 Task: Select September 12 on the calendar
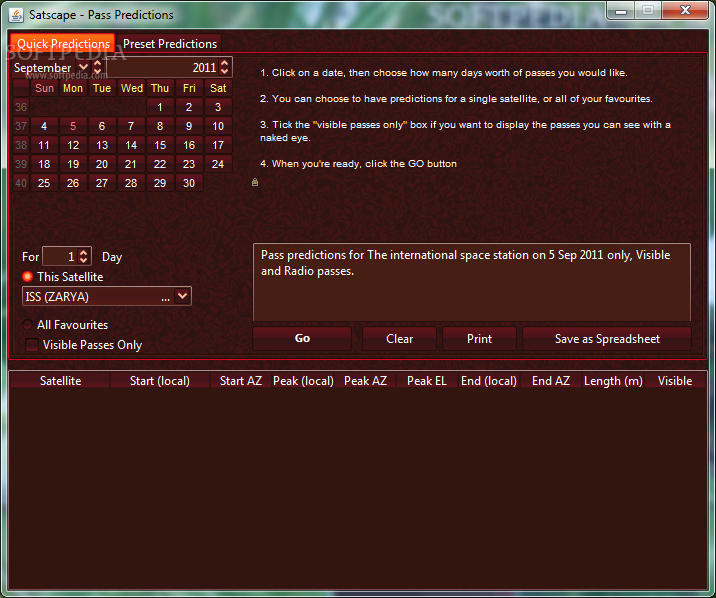pyautogui.click(x=73, y=145)
